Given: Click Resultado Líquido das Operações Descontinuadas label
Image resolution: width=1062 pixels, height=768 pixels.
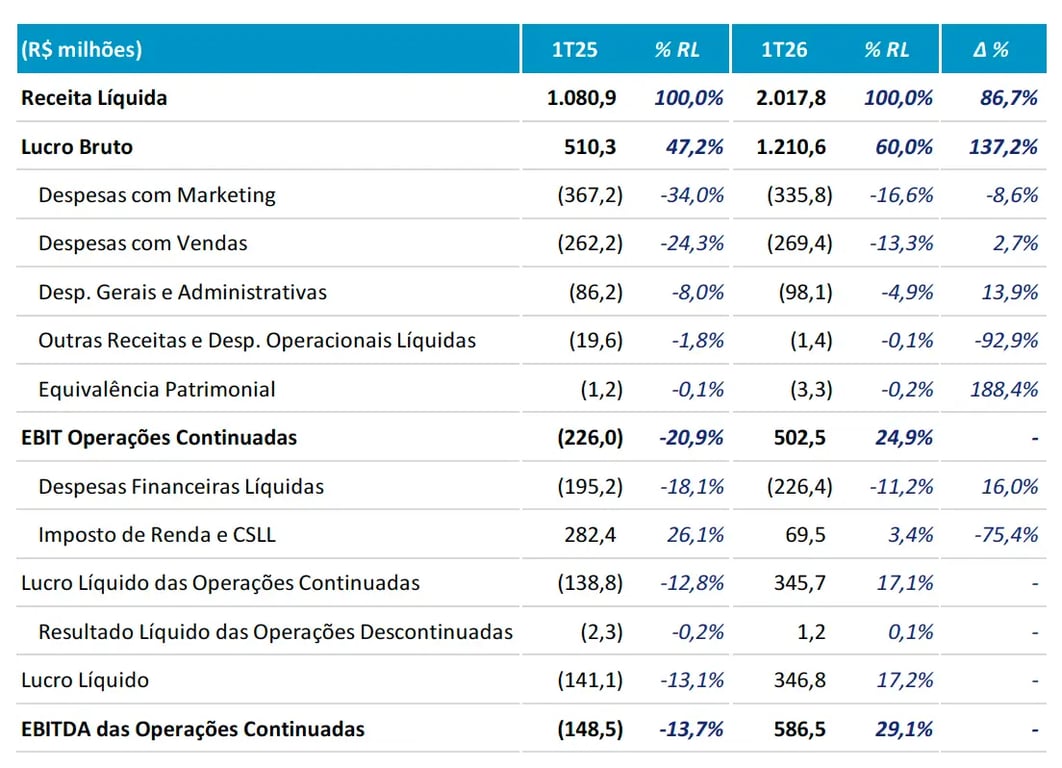Looking at the screenshot, I should 275,632.
